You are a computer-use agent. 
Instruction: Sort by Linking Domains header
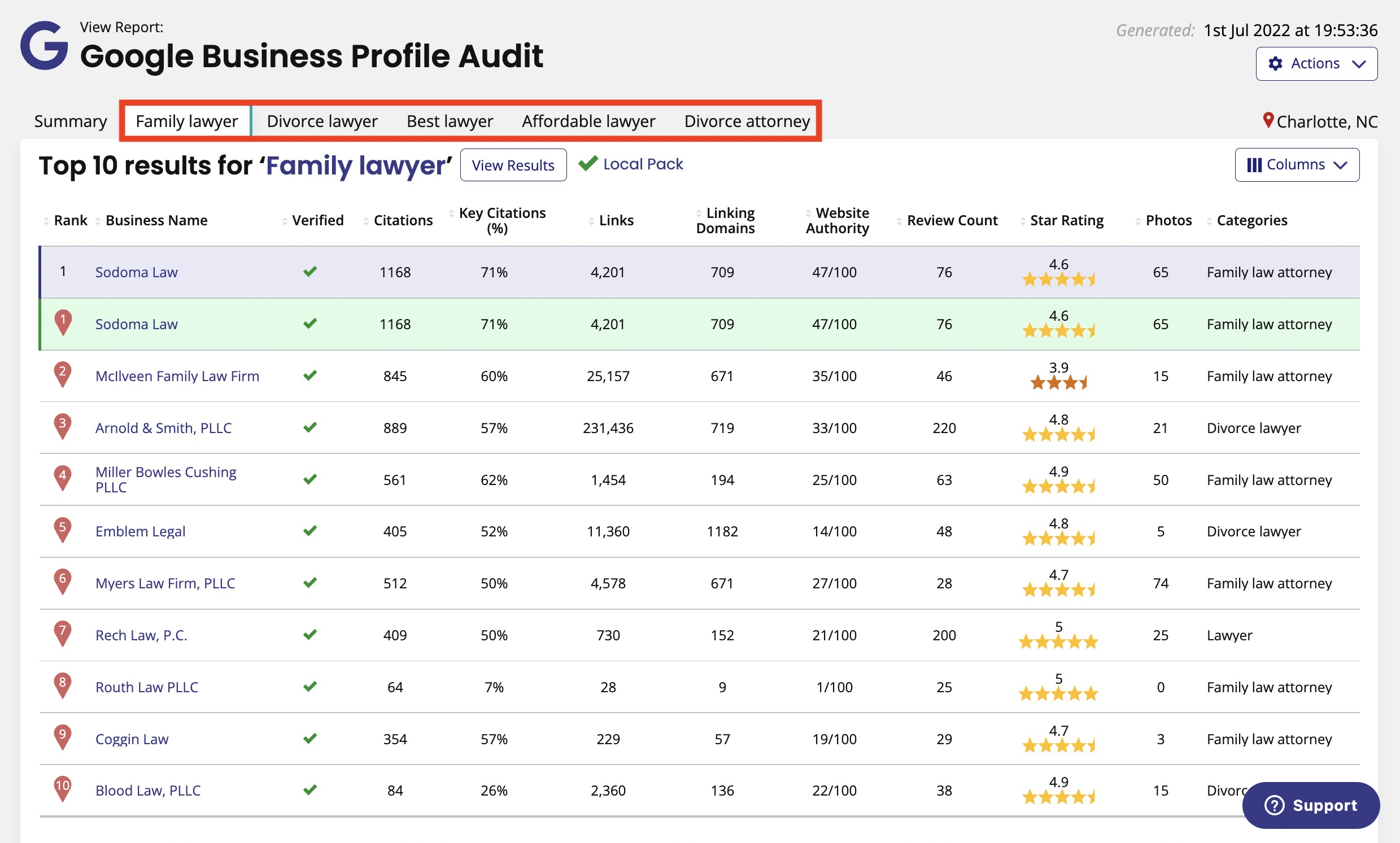[x=725, y=220]
